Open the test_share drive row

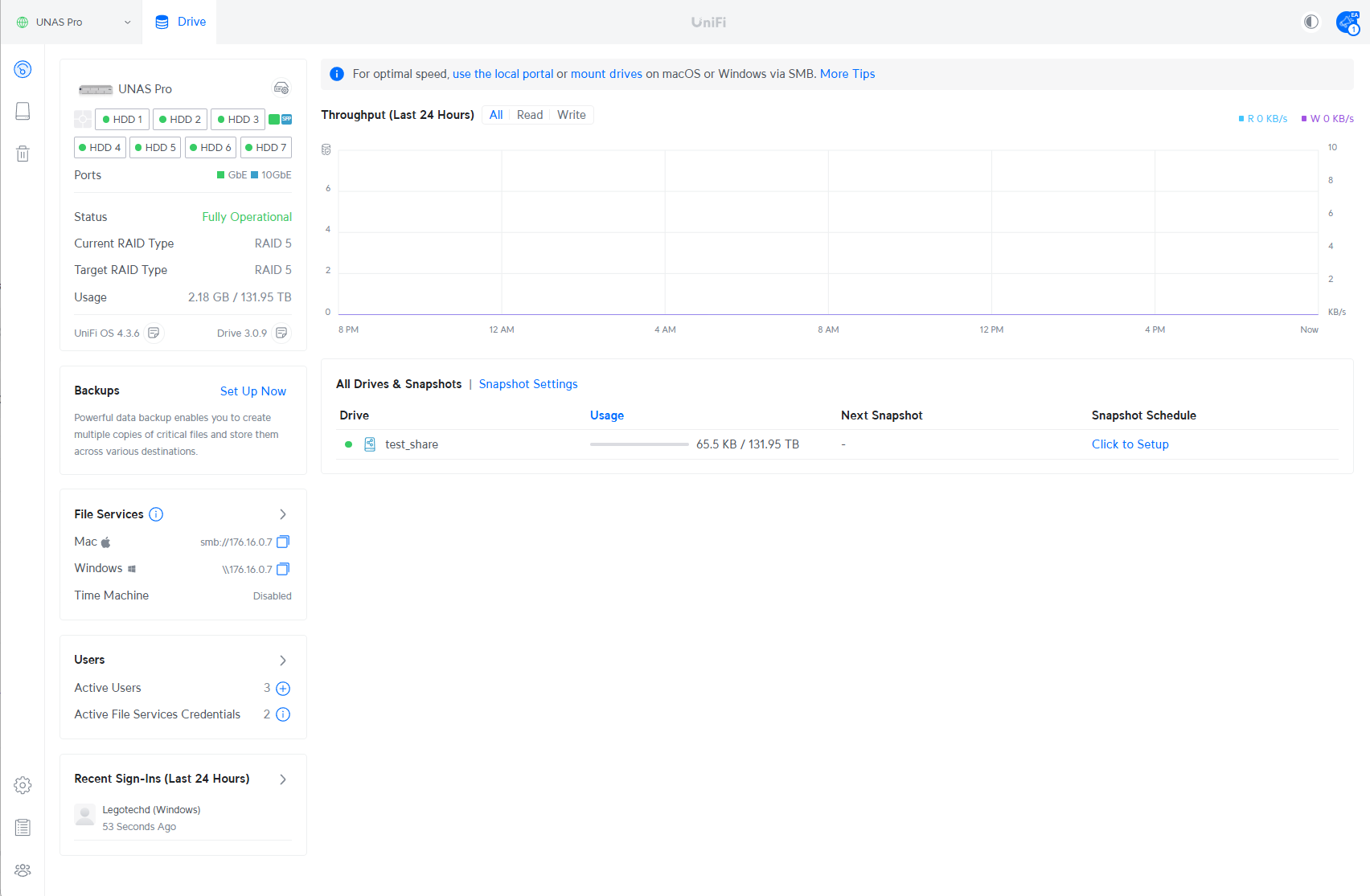(837, 444)
